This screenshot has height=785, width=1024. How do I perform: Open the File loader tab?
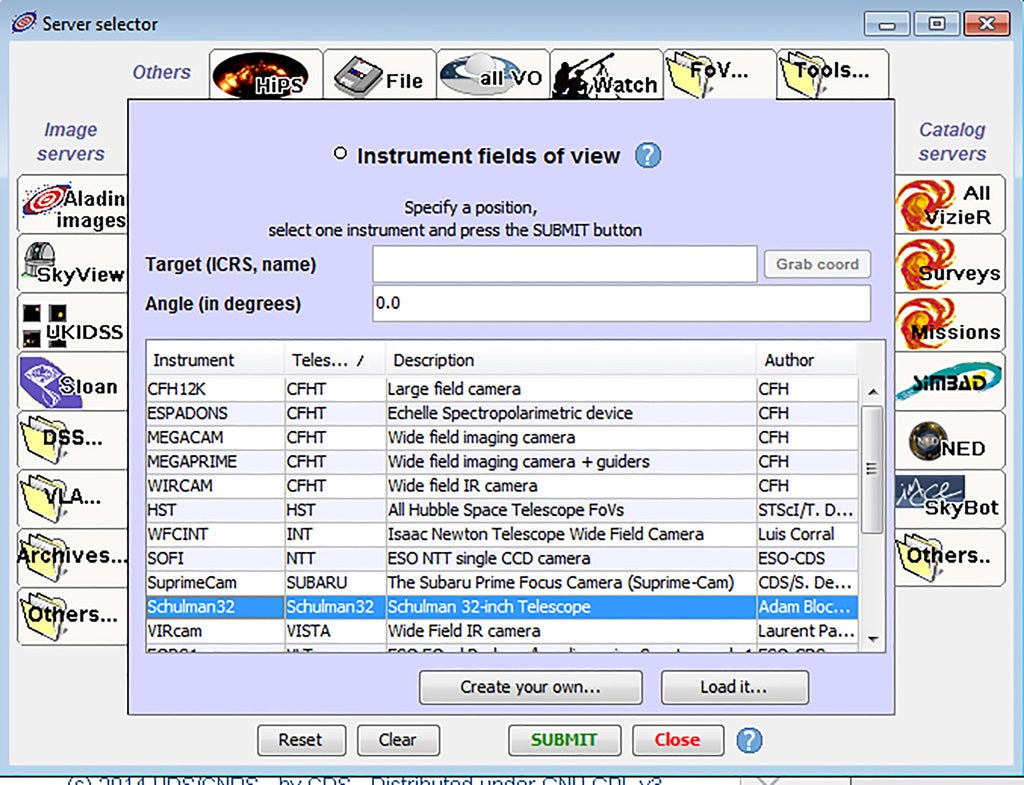(379, 75)
